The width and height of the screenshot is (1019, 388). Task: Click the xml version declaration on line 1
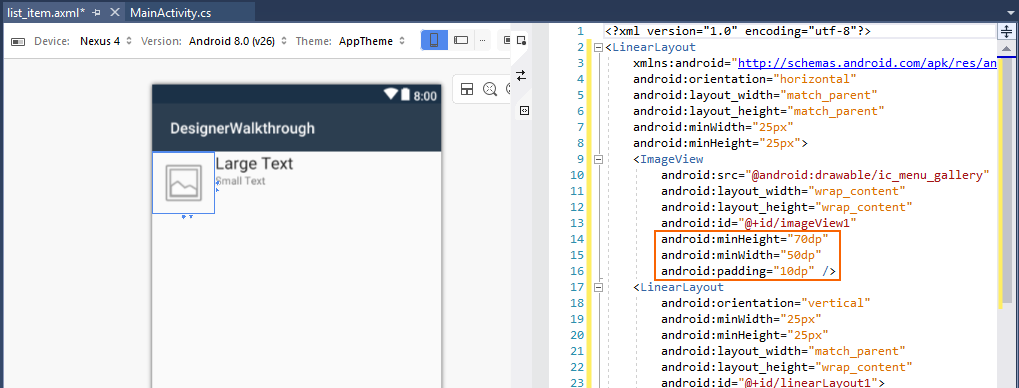[x=738, y=31]
